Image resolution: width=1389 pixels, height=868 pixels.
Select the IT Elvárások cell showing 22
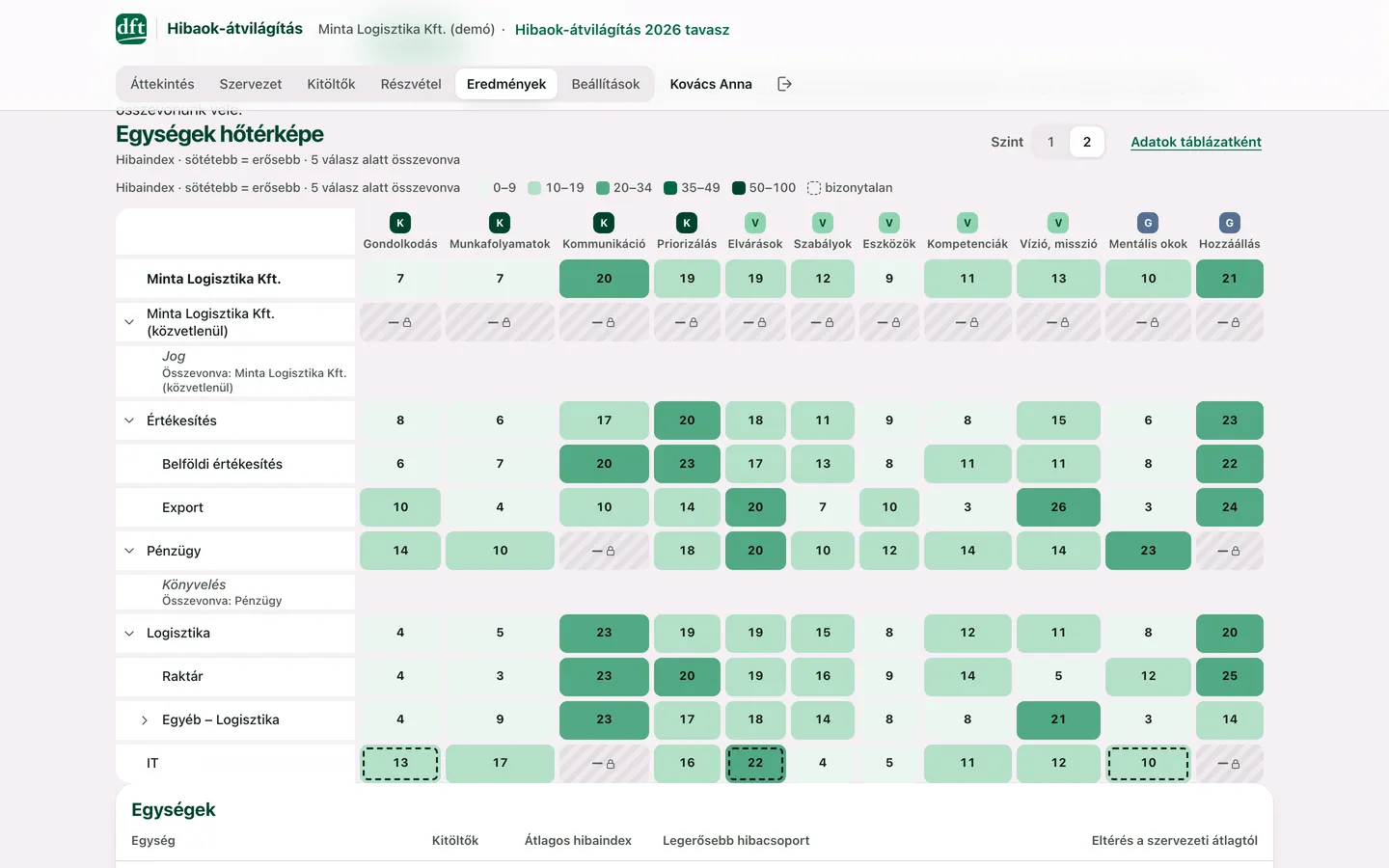755,763
